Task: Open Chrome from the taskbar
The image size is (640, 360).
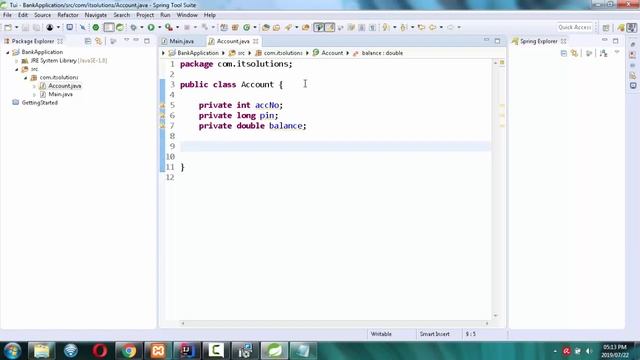Action: tap(129, 351)
